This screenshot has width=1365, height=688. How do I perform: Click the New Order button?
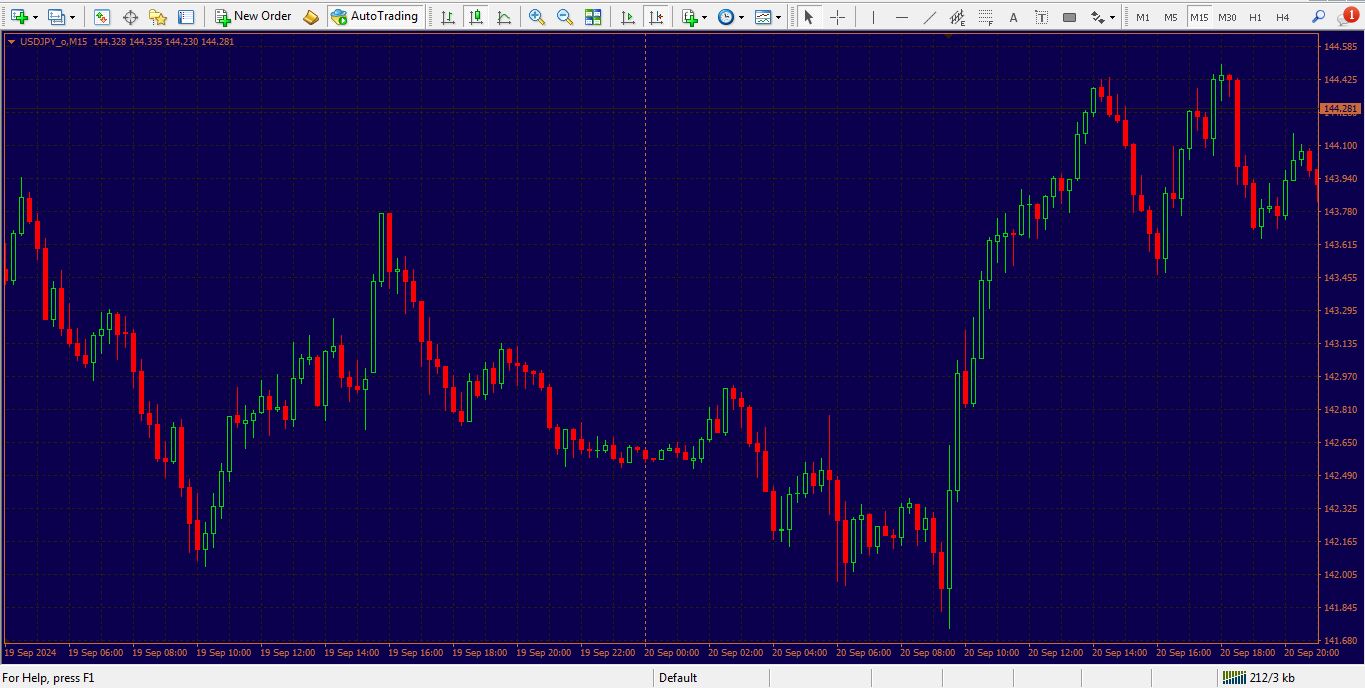253,17
